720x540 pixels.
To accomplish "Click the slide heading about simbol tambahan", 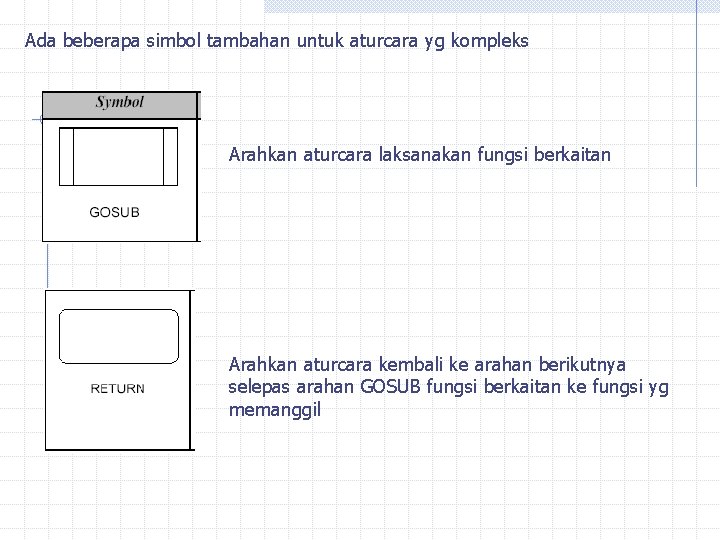I will [276, 41].
